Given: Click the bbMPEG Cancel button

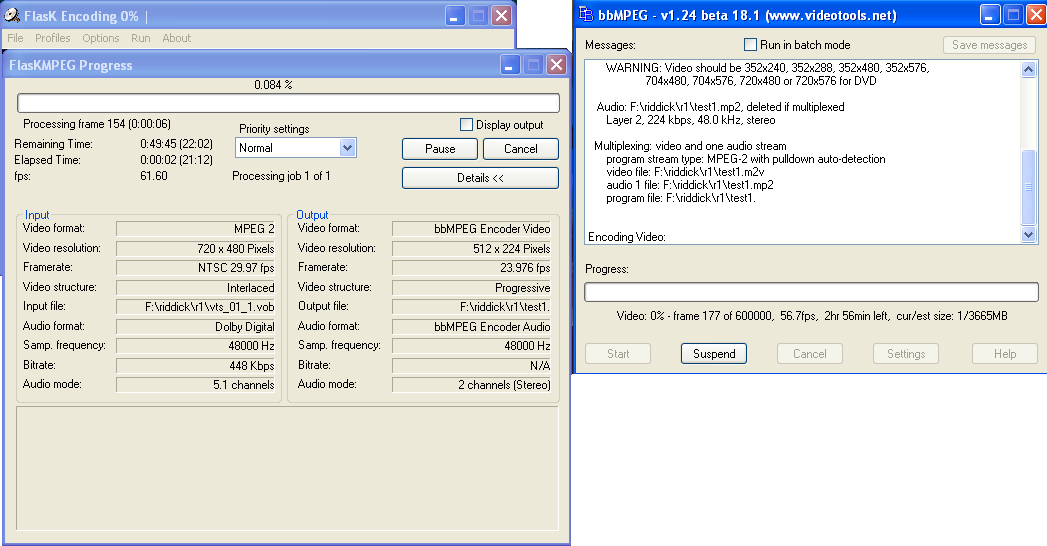Looking at the screenshot, I should 809,354.
